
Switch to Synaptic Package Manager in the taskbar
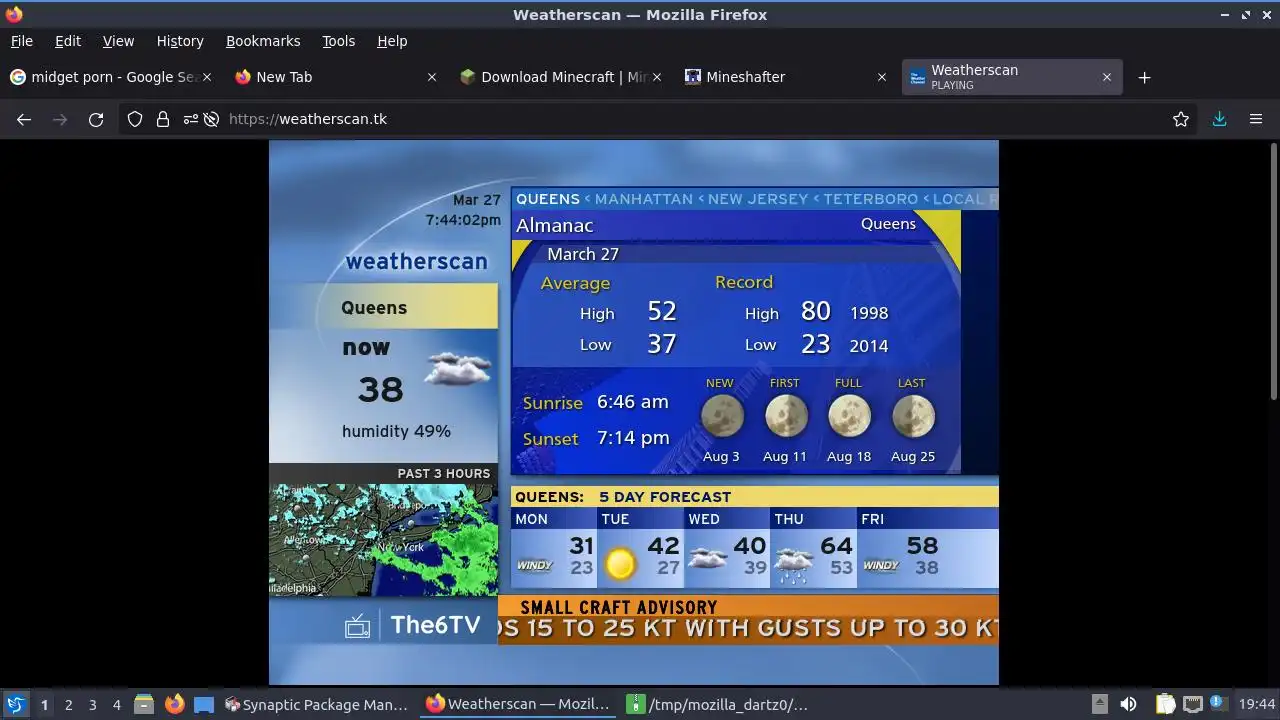pos(316,704)
